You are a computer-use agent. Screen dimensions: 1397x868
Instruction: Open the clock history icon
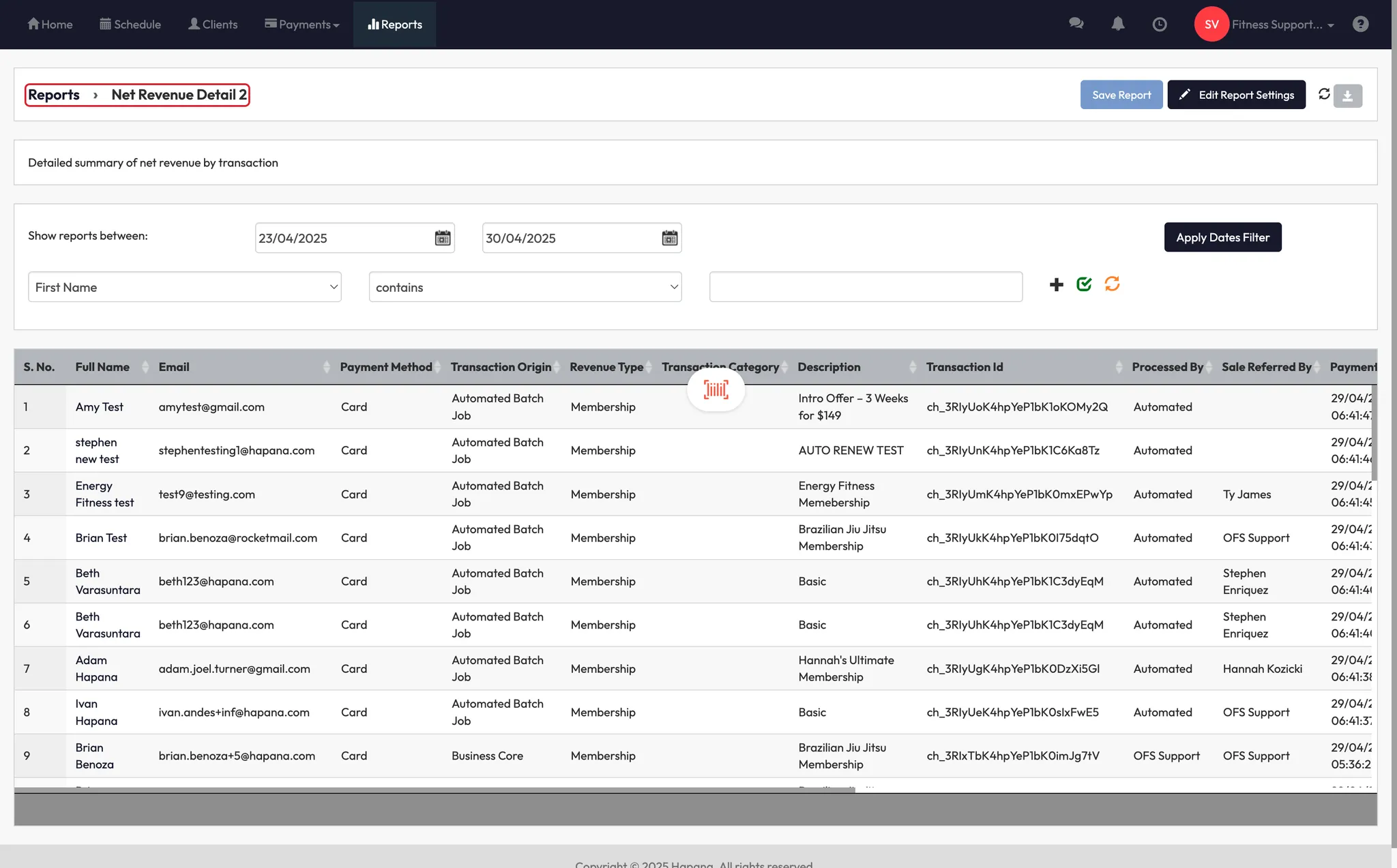click(x=1159, y=25)
